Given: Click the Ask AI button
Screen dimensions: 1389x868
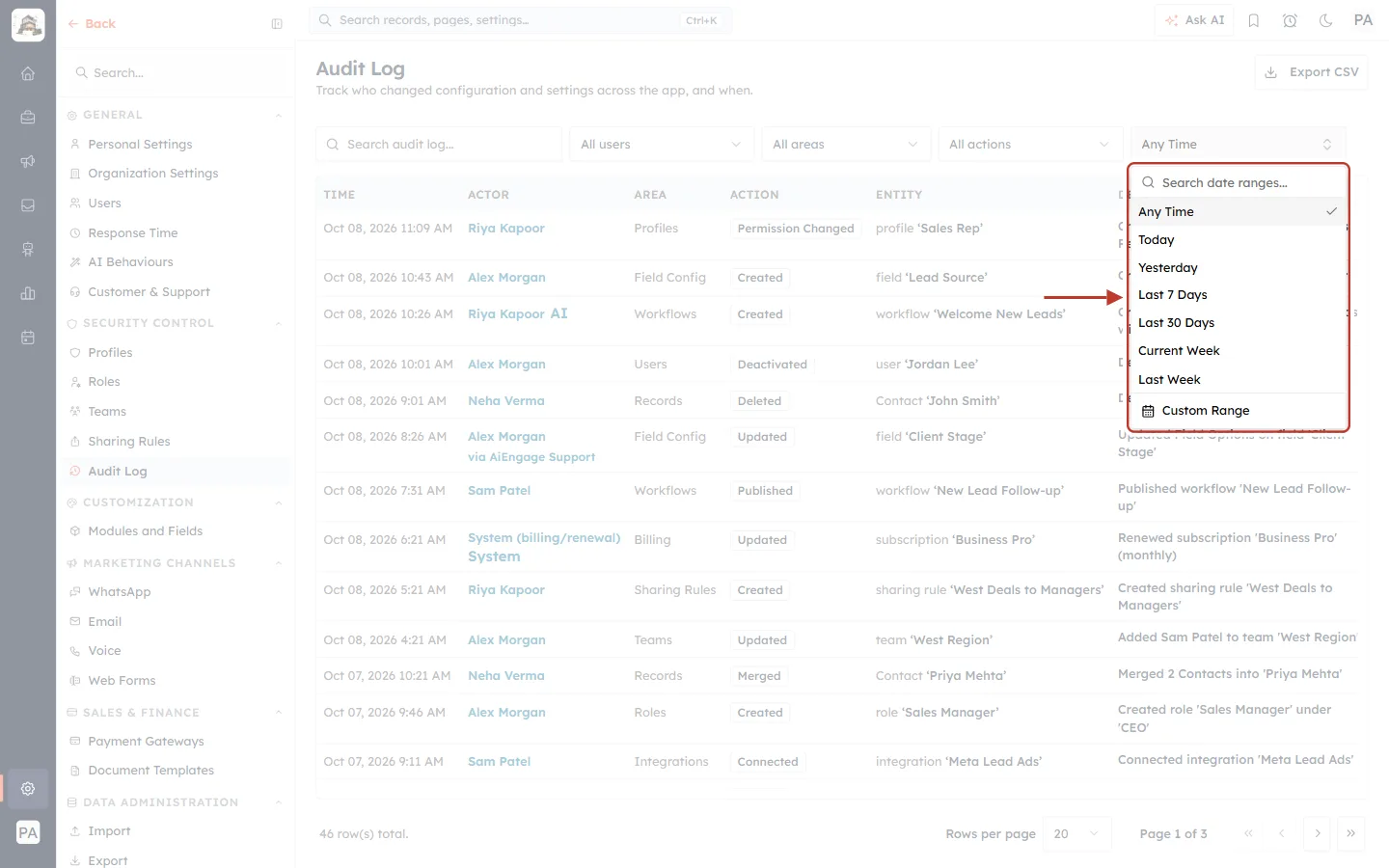Looking at the screenshot, I should (x=1194, y=20).
